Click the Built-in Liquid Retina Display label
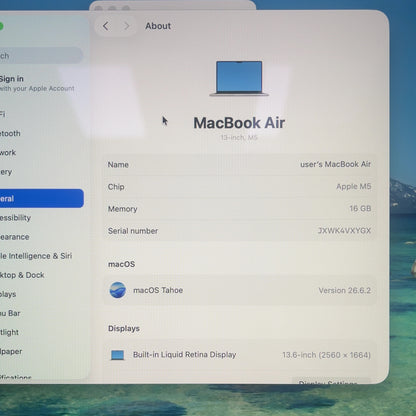This screenshot has width=416, height=416. pyautogui.click(x=184, y=355)
